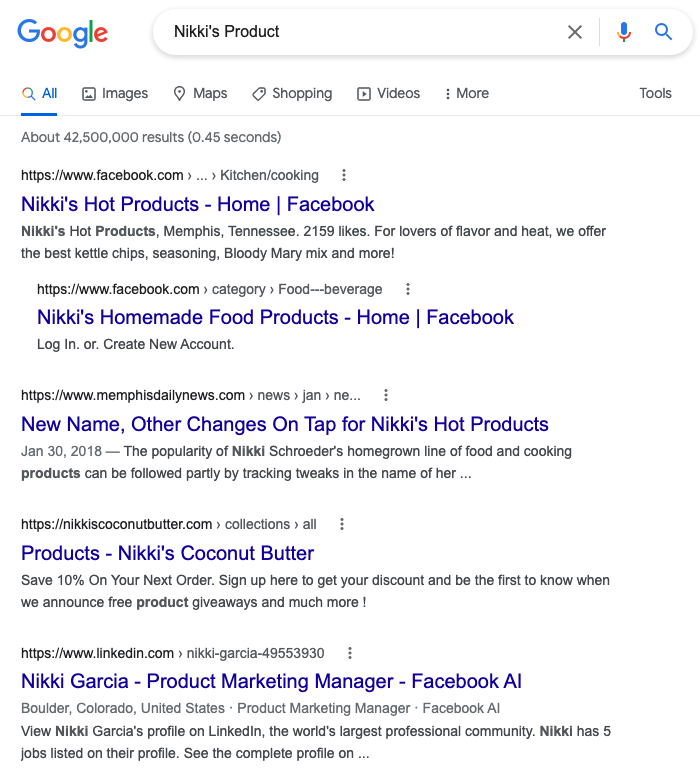Click into the search query text field
This screenshot has height=774, width=700.
(x=365, y=32)
